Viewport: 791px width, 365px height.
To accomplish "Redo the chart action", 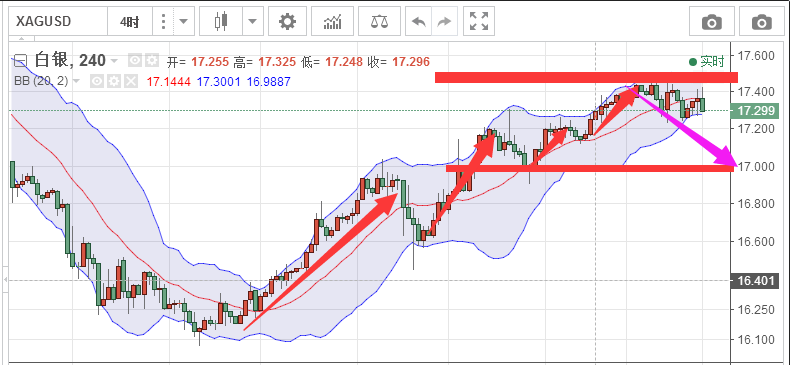I will (x=443, y=22).
